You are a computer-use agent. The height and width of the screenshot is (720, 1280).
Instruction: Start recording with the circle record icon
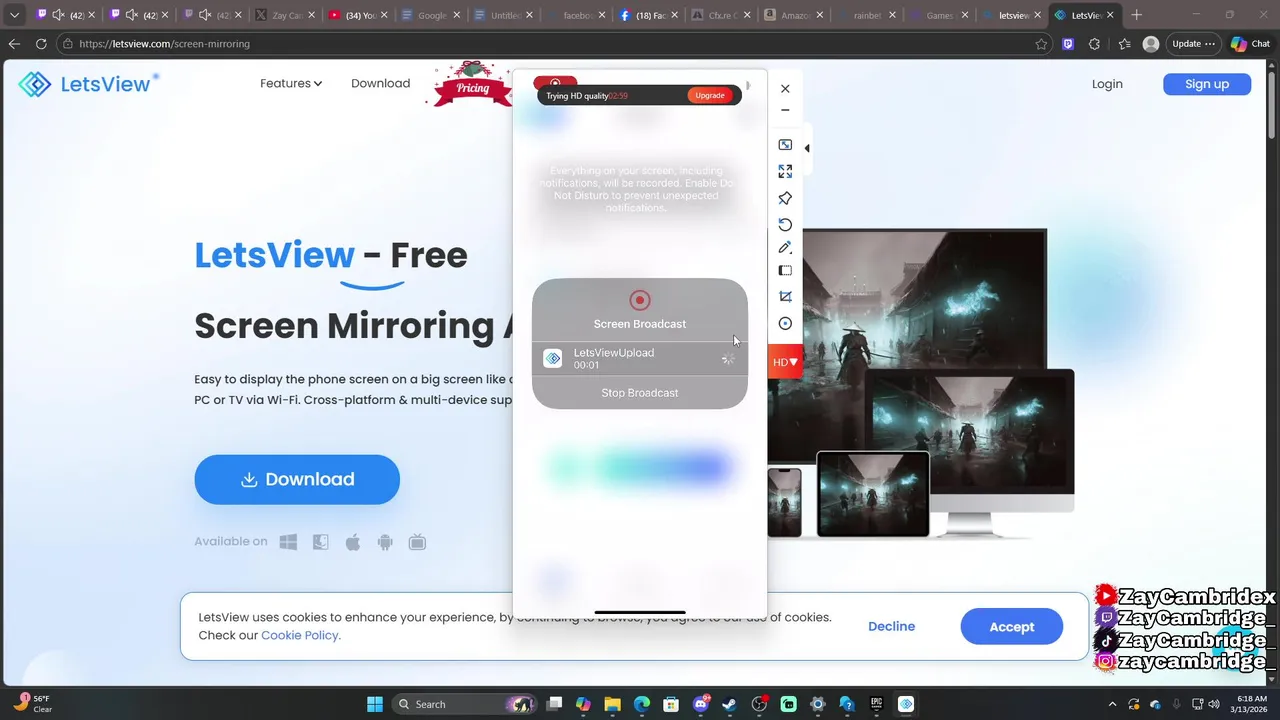coord(785,324)
